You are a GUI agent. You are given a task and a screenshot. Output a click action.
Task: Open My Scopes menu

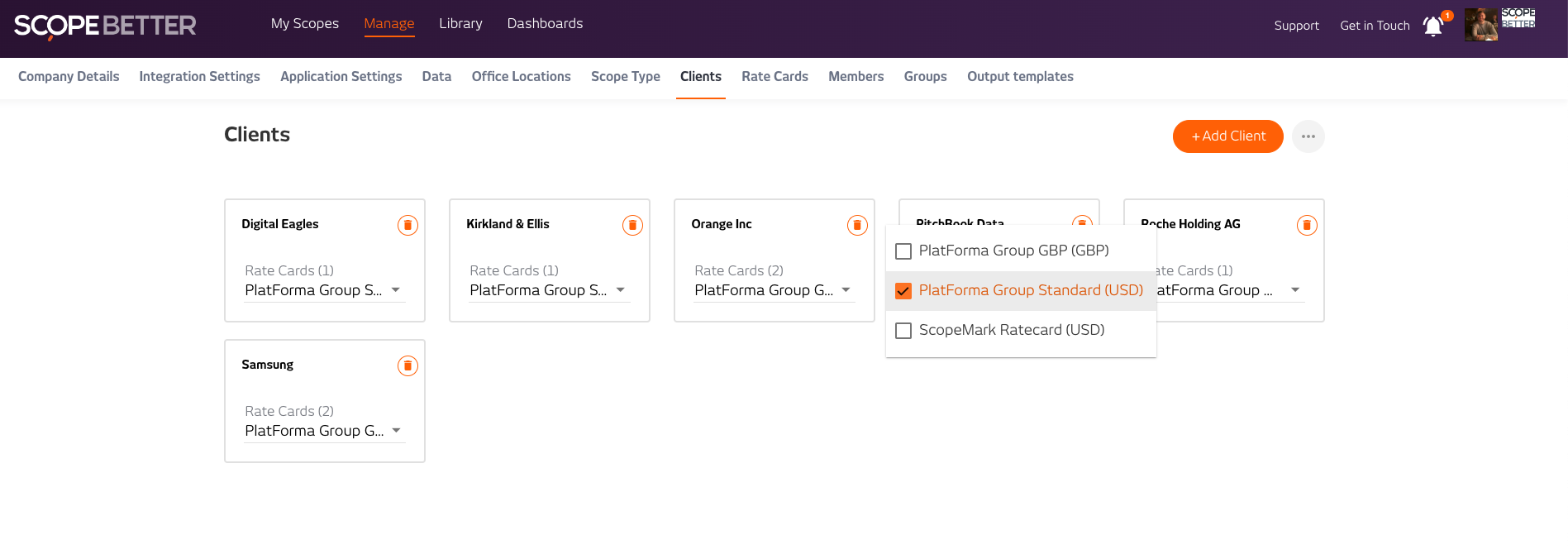[x=305, y=24]
